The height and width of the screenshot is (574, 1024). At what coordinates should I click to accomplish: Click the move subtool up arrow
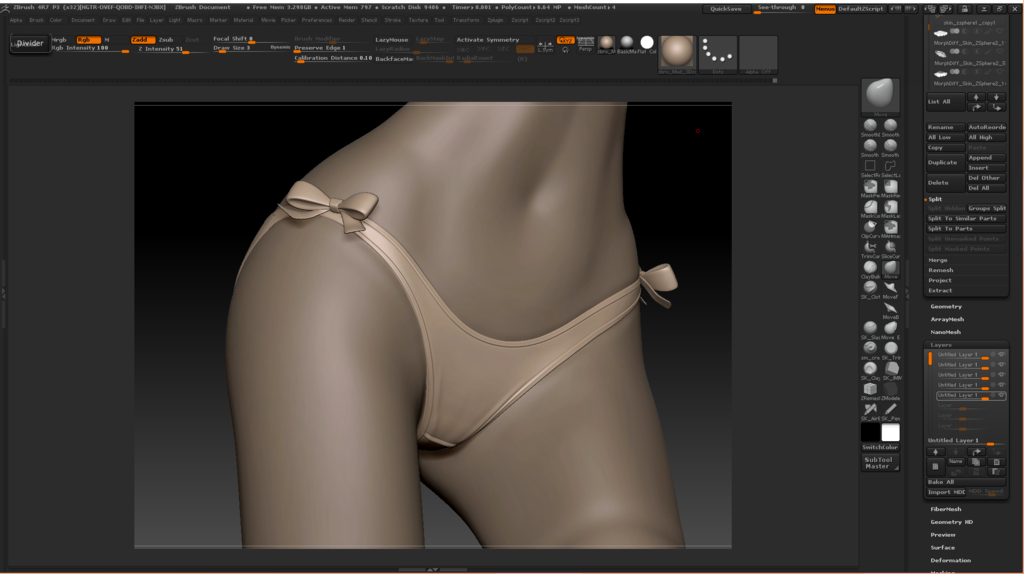point(976,97)
